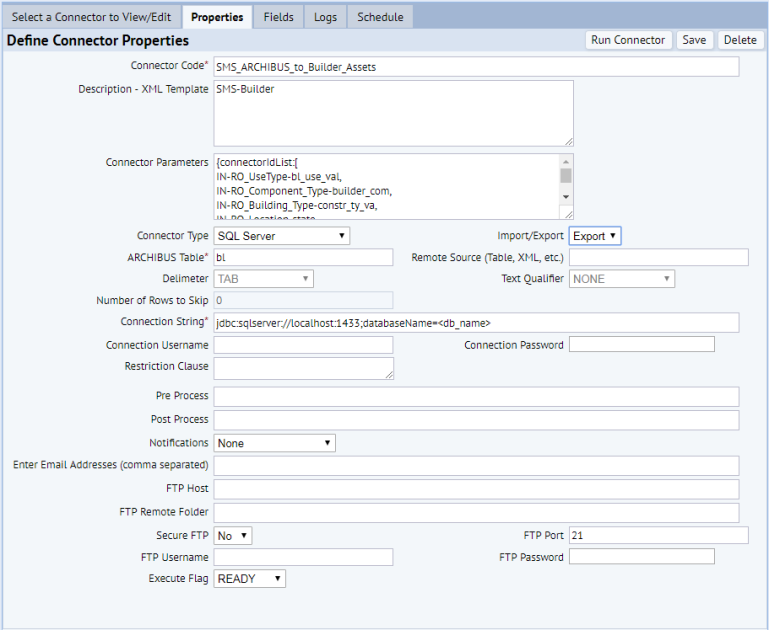Screen dimensions: 769x630
Task: Open the Notifications dropdown
Action: 275,443
